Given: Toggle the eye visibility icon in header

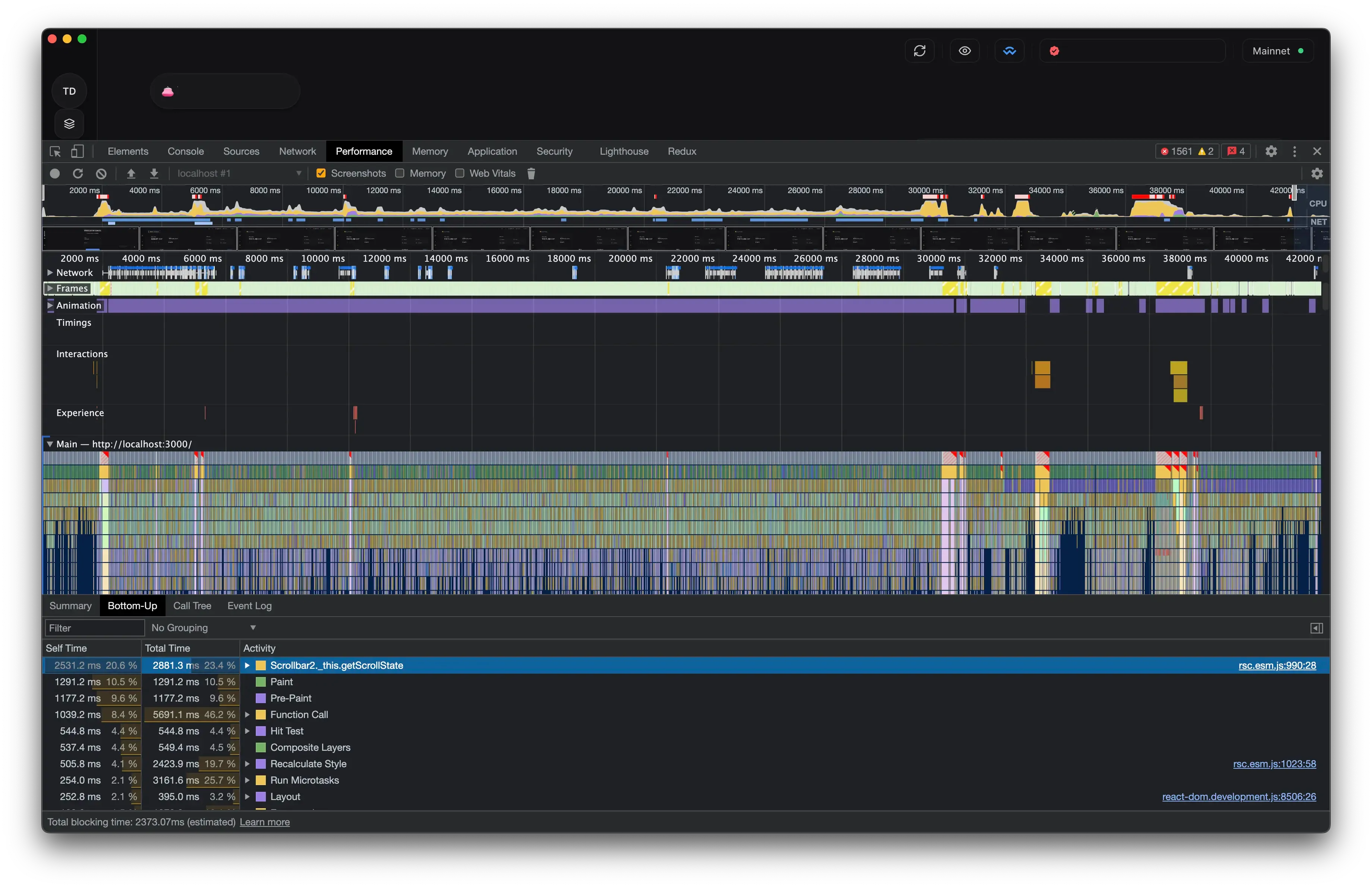Looking at the screenshot, I should 965,51.
